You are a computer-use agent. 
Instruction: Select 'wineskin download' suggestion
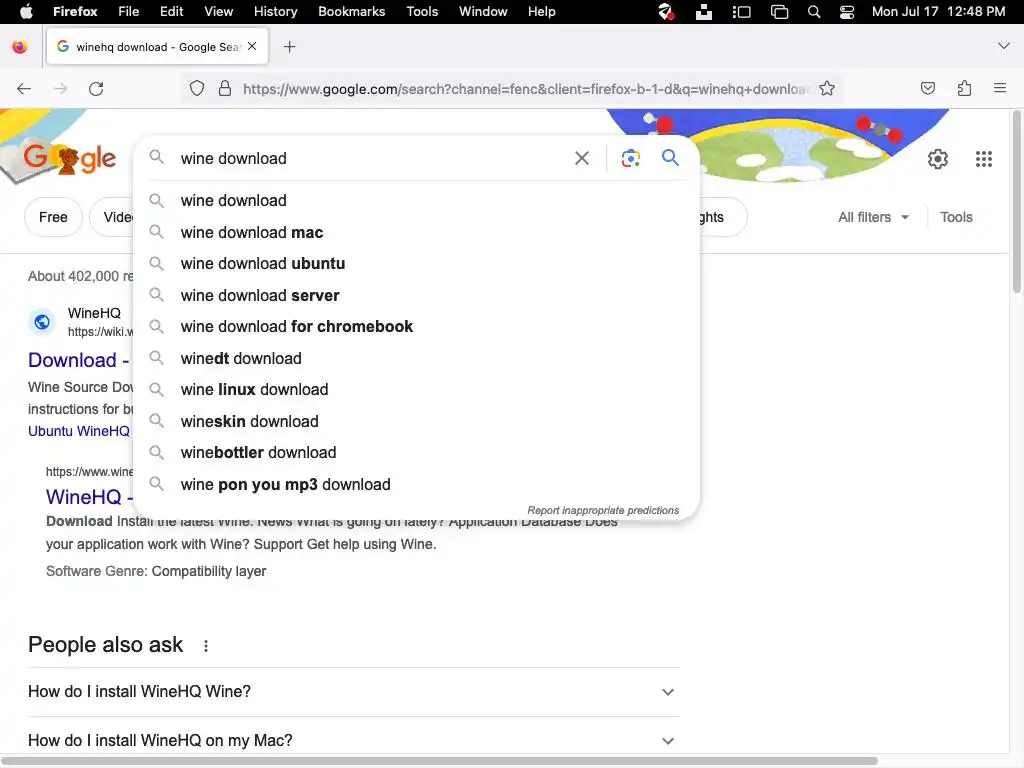416,421
